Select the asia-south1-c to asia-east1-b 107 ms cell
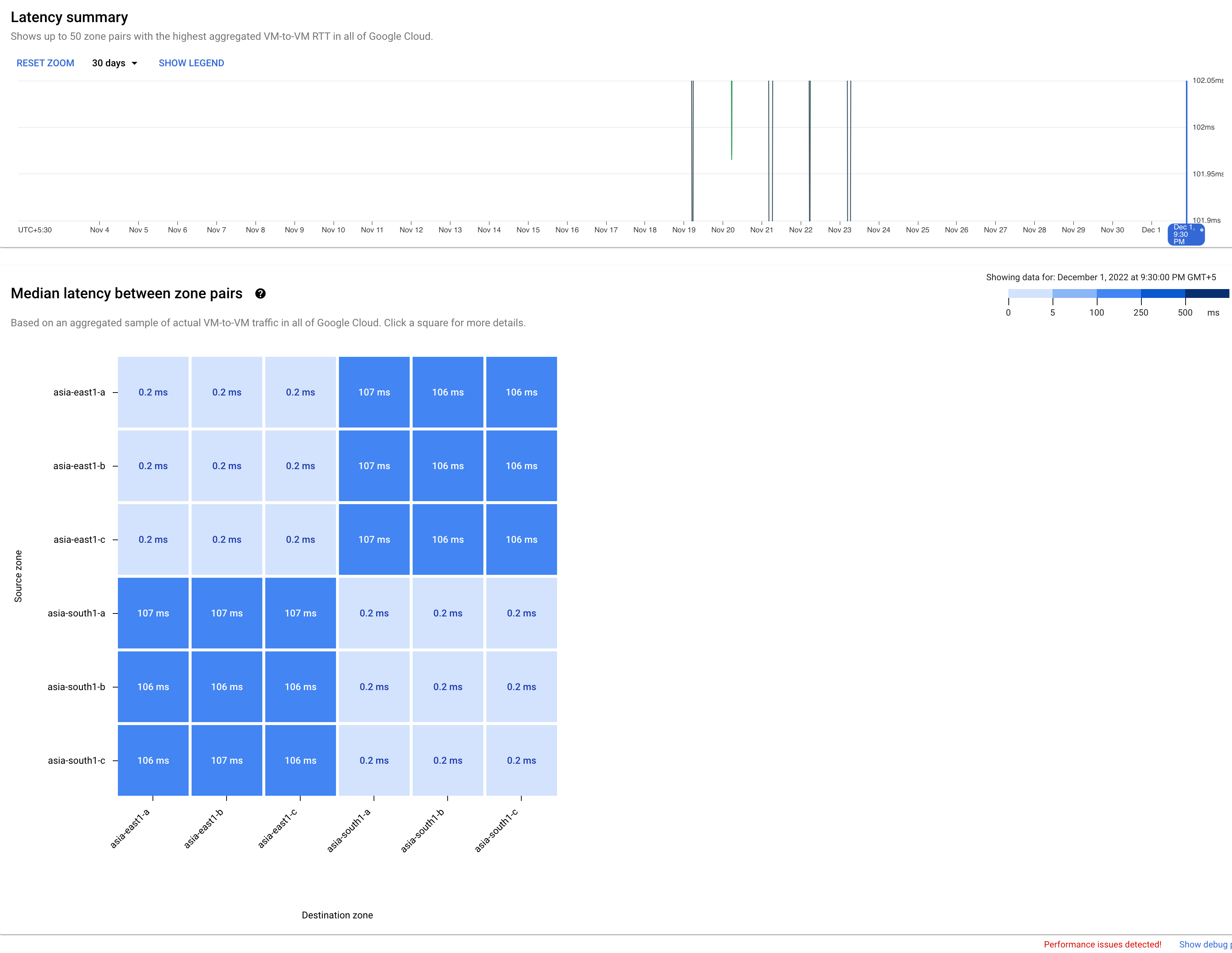Screen dimensions: 1232x953 coord(227,760)
